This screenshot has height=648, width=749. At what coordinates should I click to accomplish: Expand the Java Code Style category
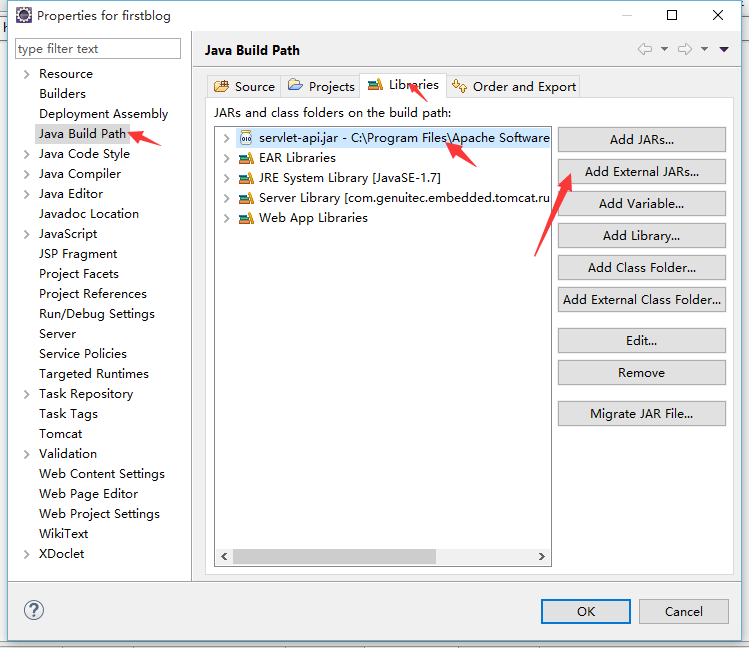[x=27, y=154]
